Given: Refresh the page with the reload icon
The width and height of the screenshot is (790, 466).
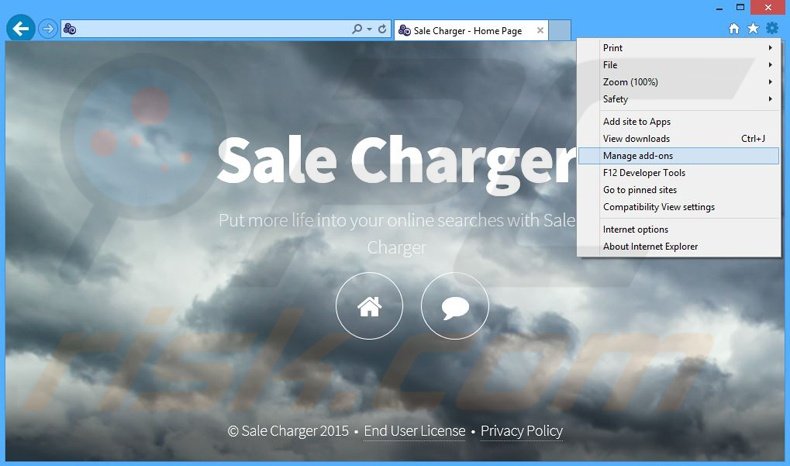Looking at the screenshot, I should (x=382, y=29).
